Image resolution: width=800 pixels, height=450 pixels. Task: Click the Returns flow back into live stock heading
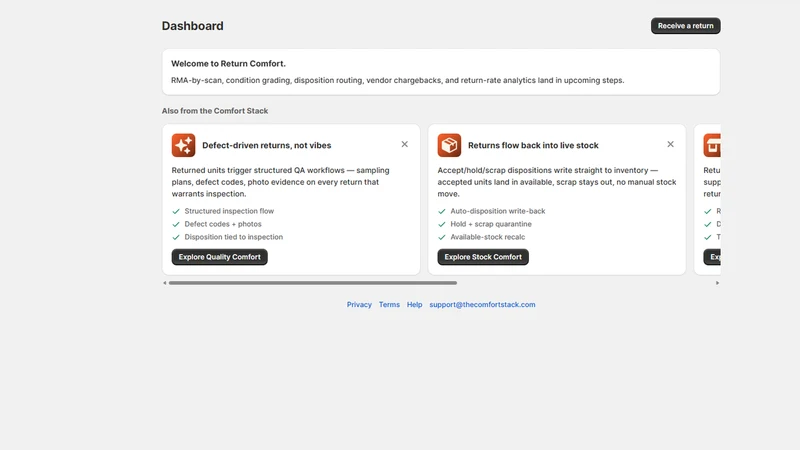click(x=533, y=145)
